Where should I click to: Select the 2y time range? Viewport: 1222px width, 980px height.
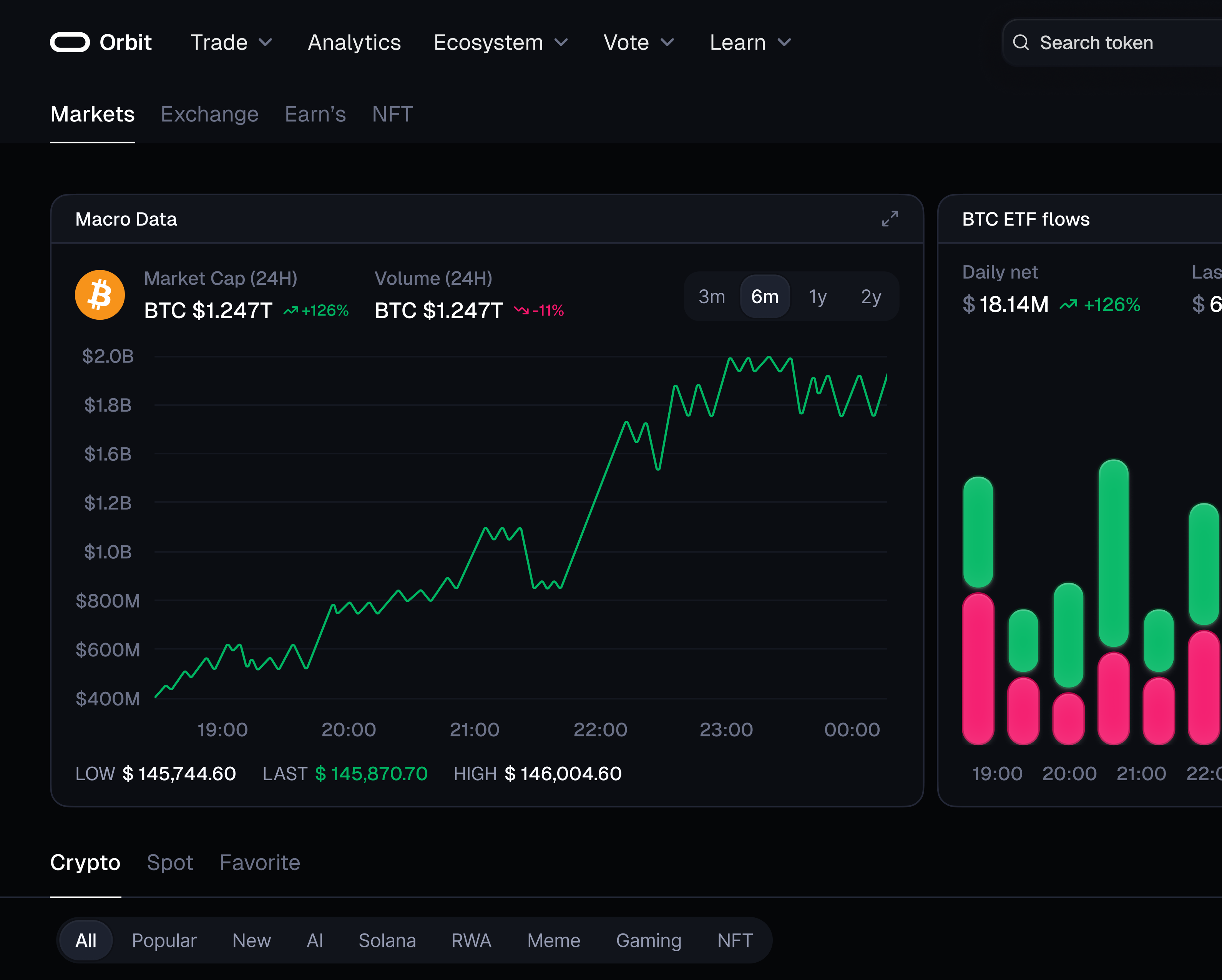click(x=871, y=296)
